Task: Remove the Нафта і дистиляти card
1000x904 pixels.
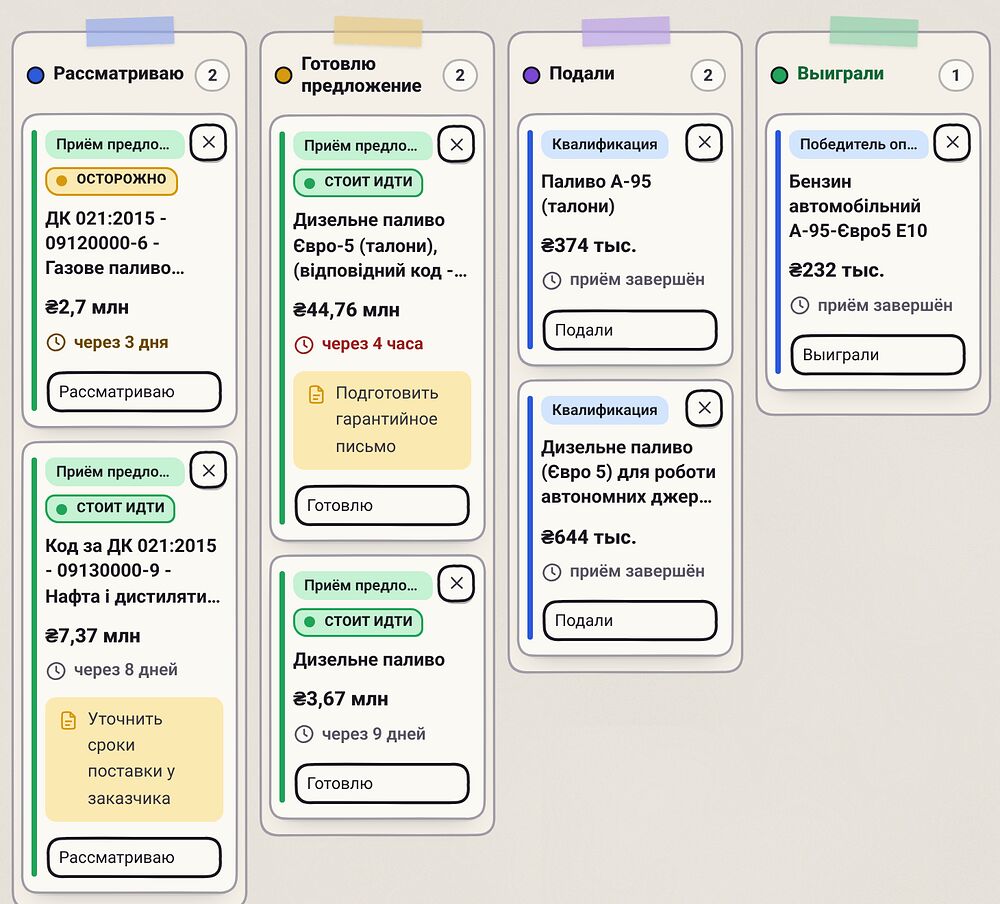Action: tap(209, 471)
